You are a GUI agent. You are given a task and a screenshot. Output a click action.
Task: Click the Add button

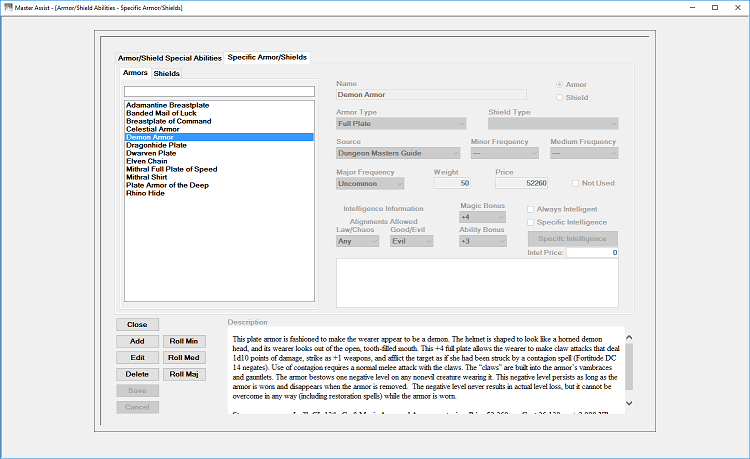(x=137, y=341)
